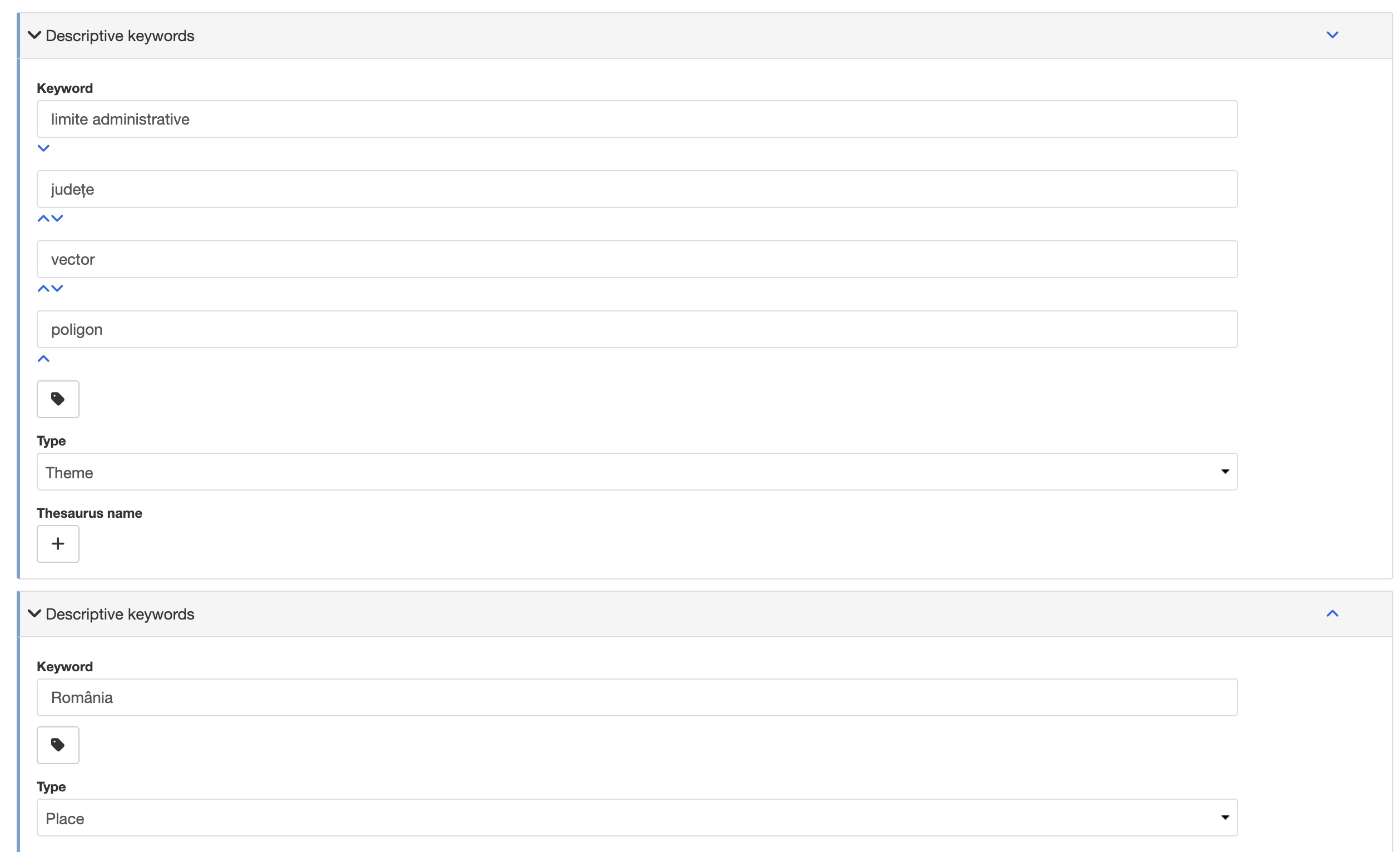Edit the 'județe' keyword field

(x=637, y=189)
